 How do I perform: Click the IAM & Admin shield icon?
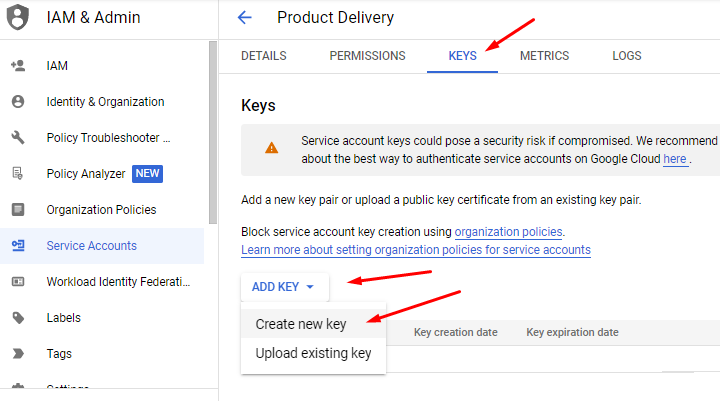click(x=17, y=17)
